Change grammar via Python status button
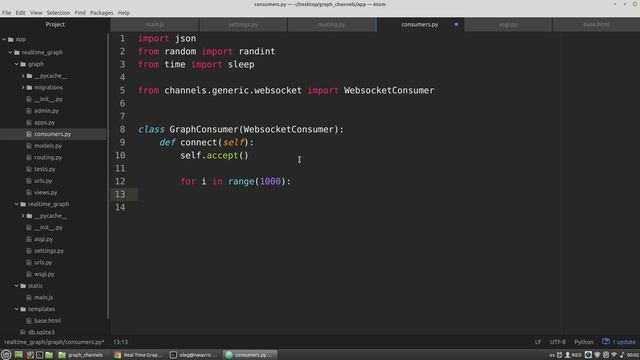The image size is (640, 360). 584,342
